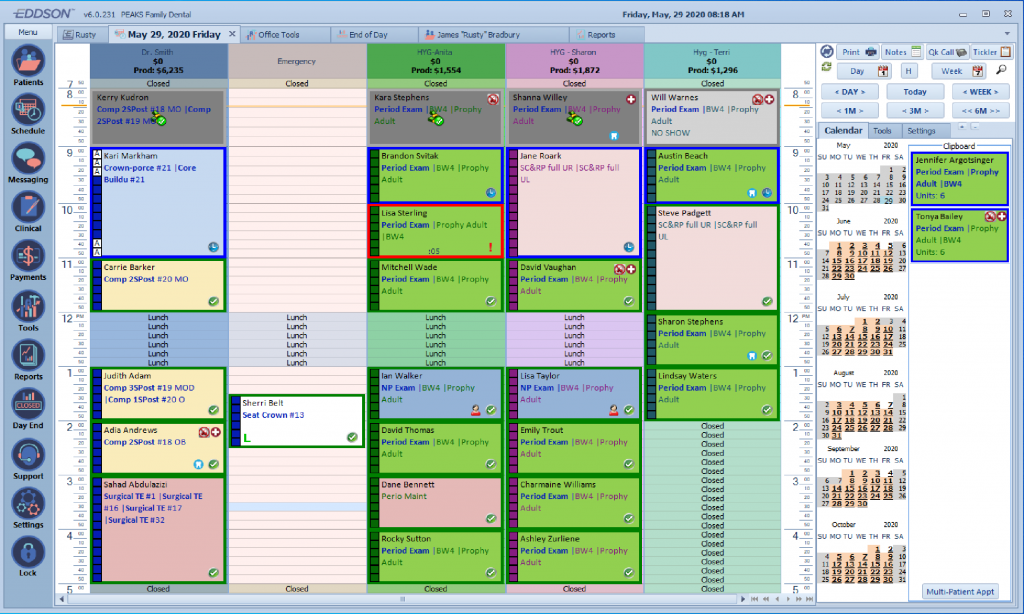Click the < WEEK > navigation button
Screen dimensions: 1024x614
[980, 92]
